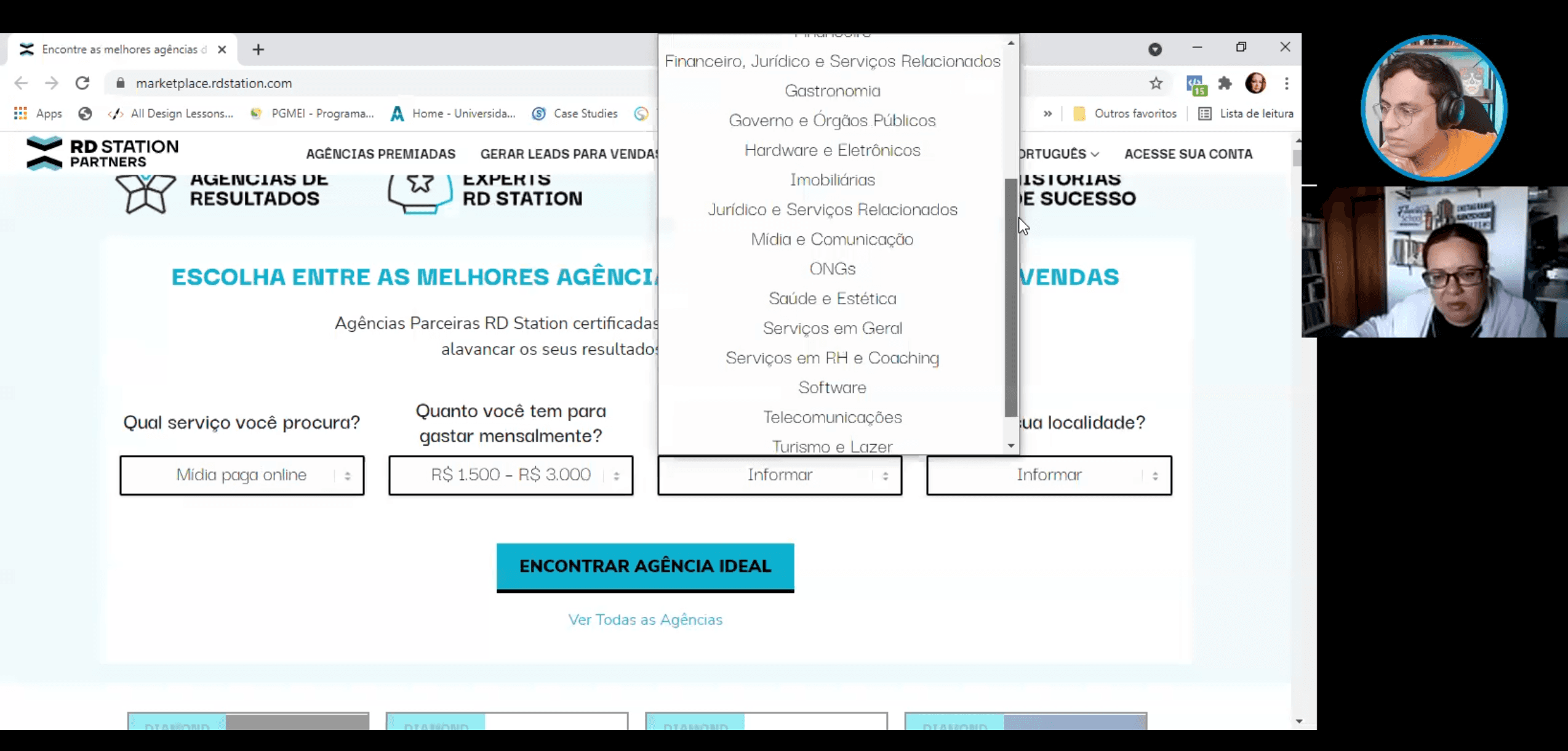
Task: Open the Chrome three-dot menu
Action: (1287, 83)
